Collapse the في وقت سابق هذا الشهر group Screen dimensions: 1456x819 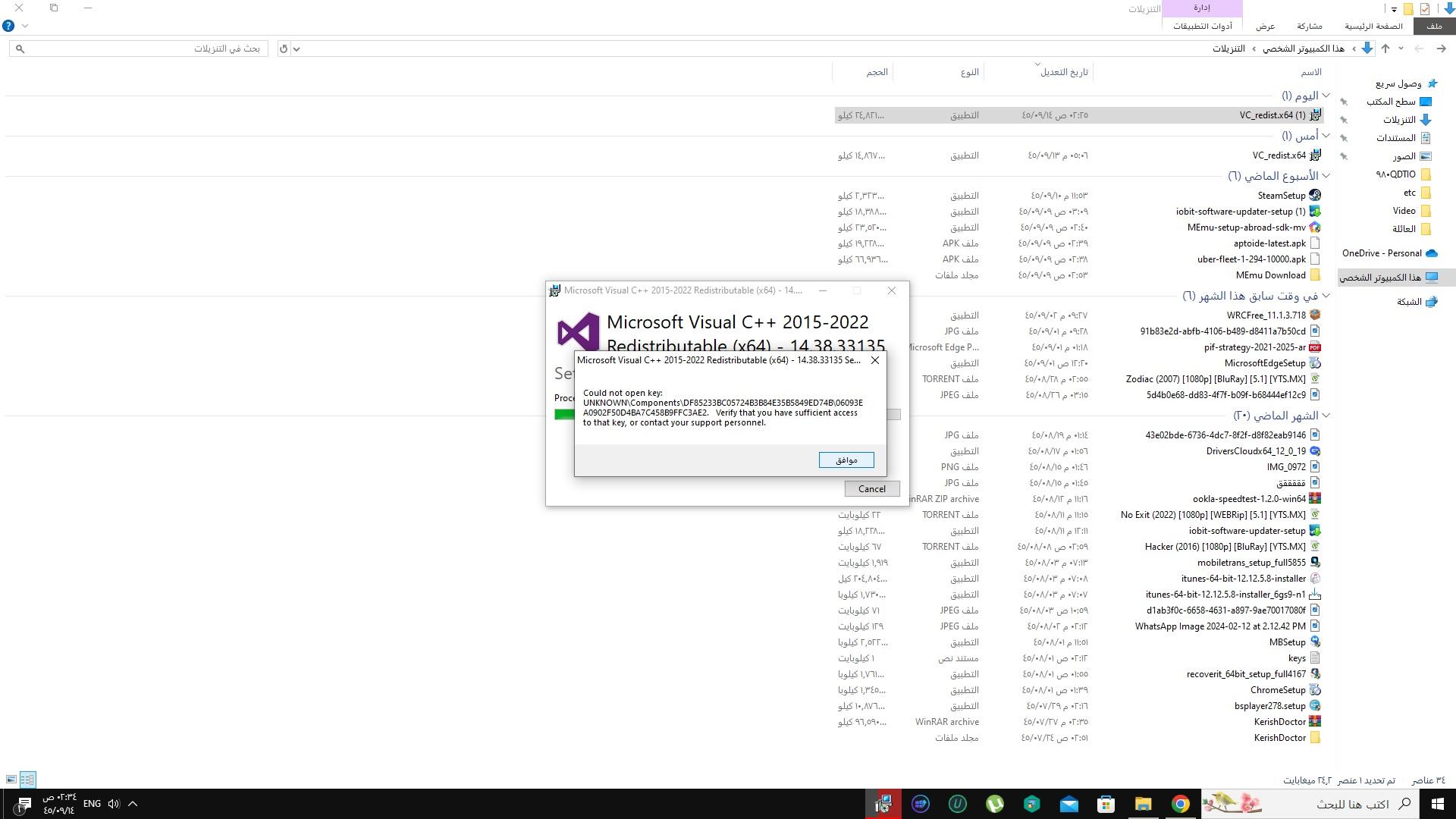(1326, 296)
